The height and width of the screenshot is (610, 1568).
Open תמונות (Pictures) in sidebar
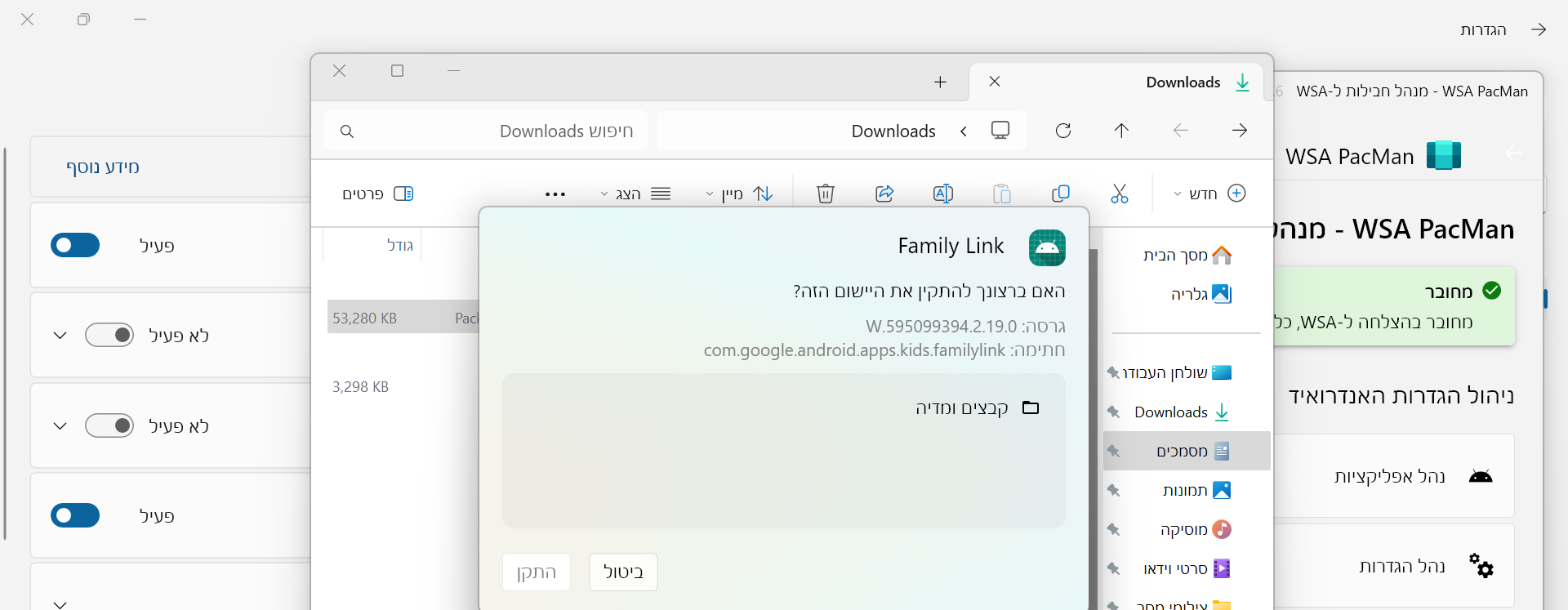click(1187, 490)
